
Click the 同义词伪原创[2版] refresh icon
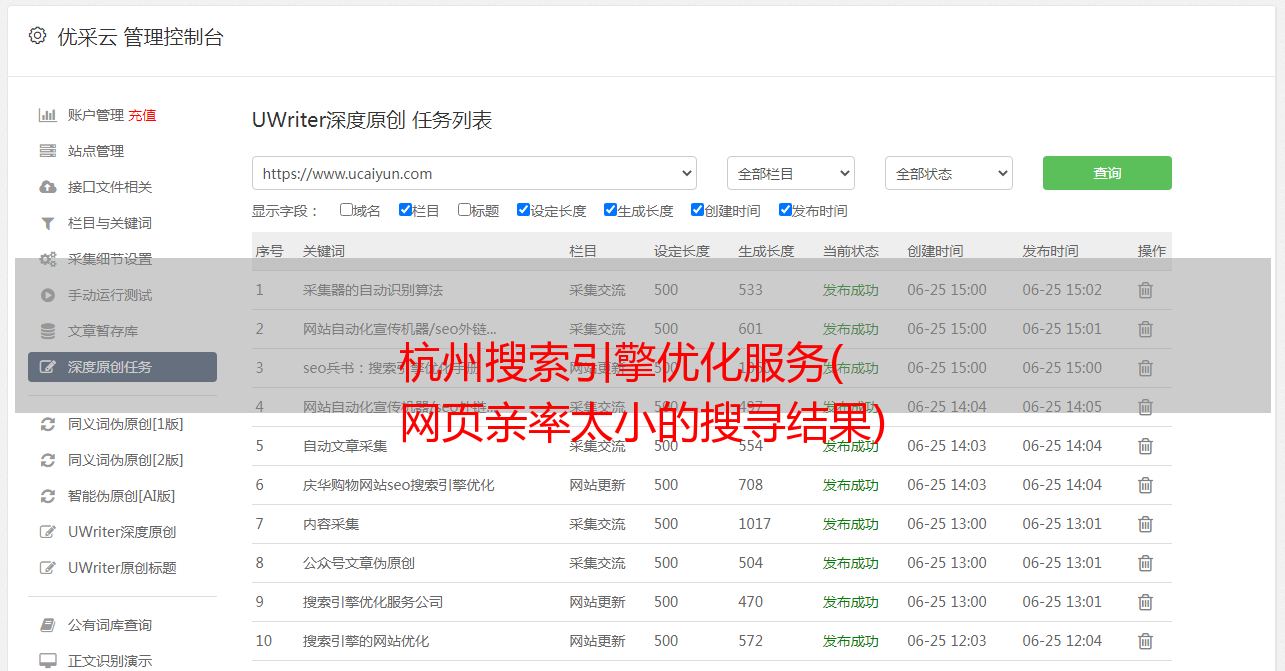point(47,460)
